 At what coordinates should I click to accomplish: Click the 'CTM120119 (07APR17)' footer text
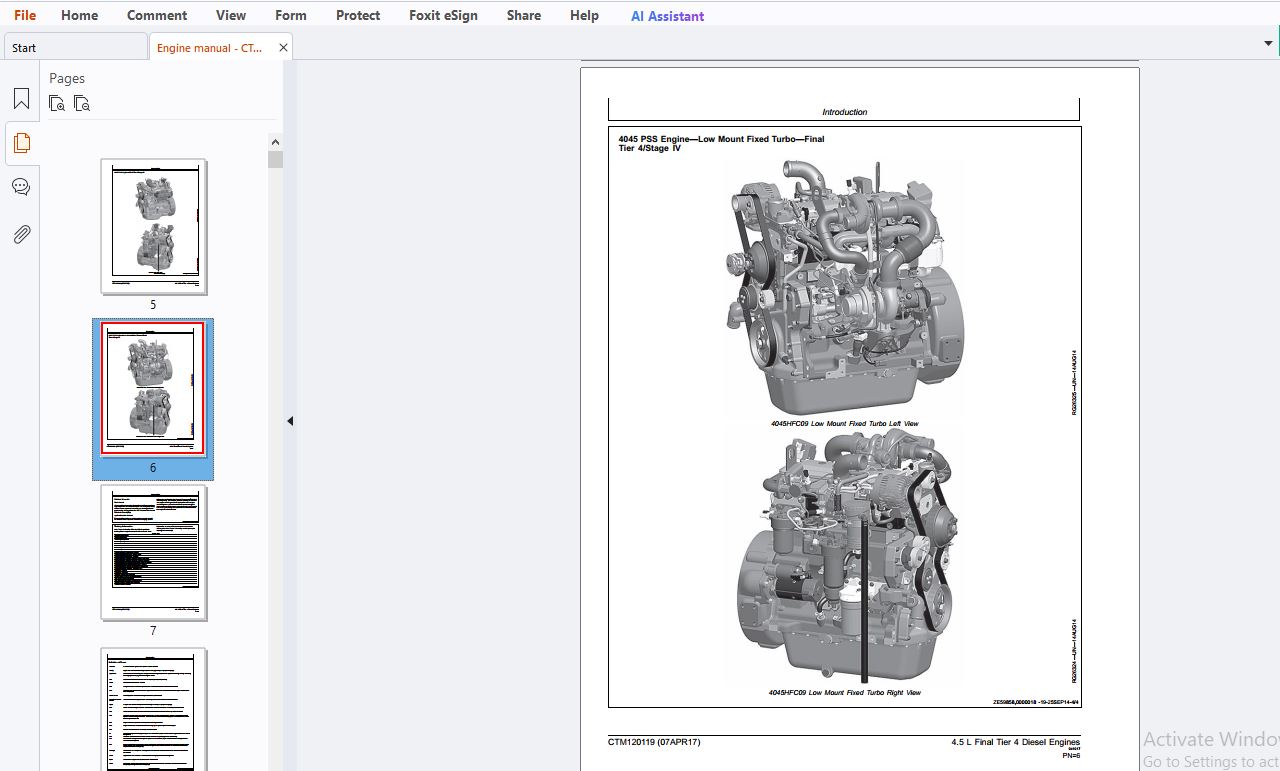[654, 742]
